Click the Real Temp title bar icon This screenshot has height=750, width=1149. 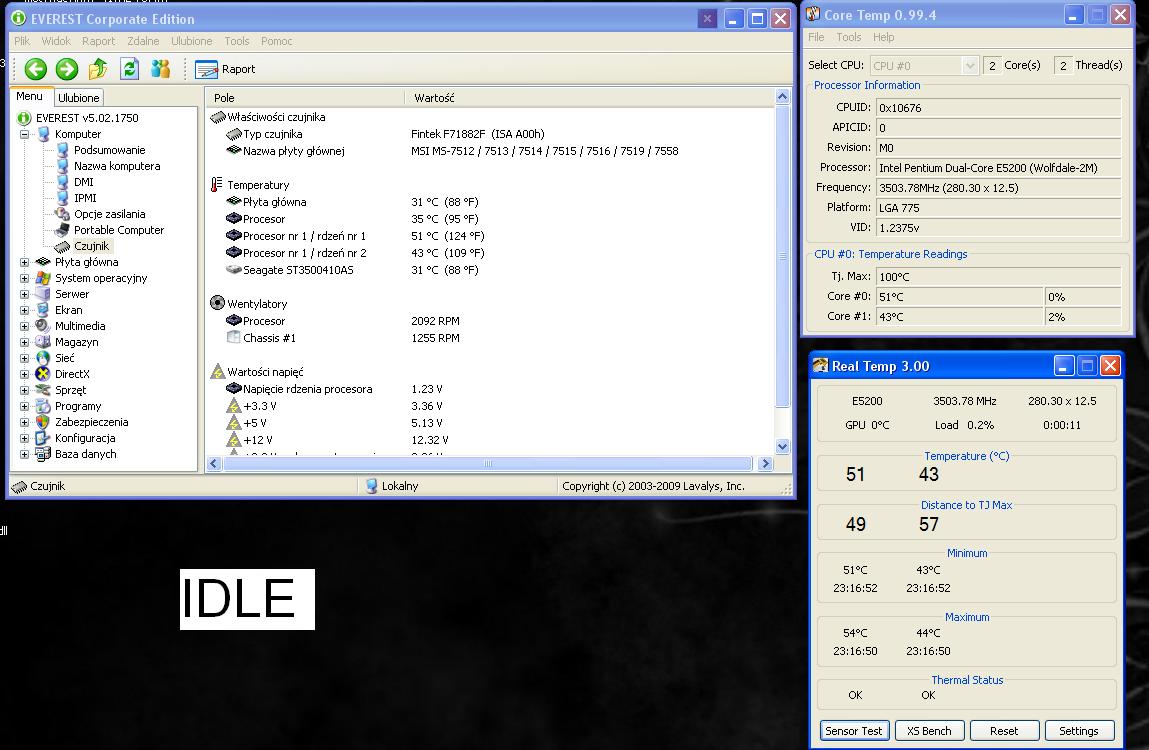point(821,365)
